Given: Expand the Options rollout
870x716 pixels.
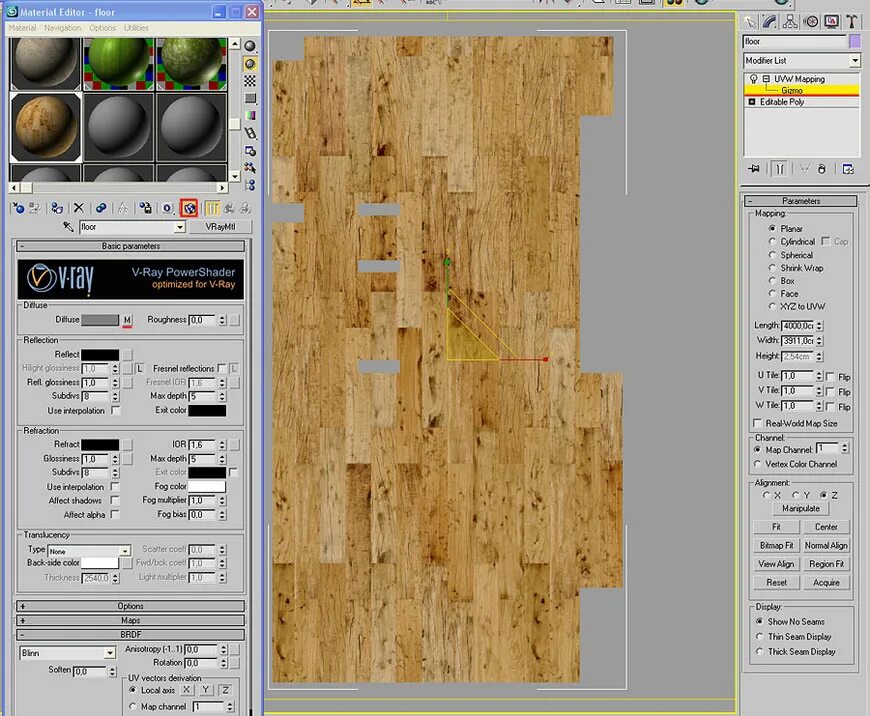Looking at the screenshot, I should [x=131, y=606].
